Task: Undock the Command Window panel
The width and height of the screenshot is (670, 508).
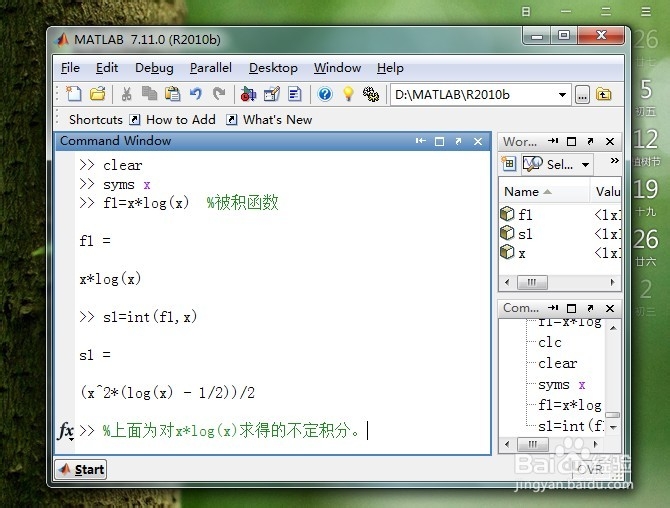Action: [458, 141]
